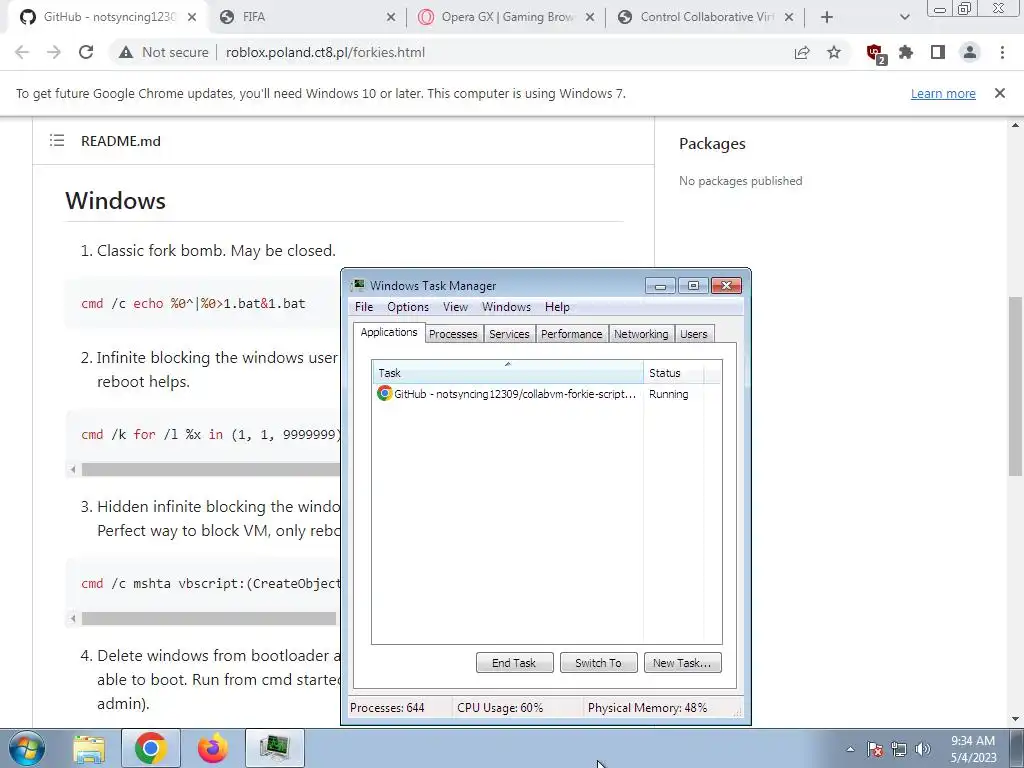Toggle the Chrome side panel icon
Viewport: 1024px width, 768px height.
click(938, 52)
